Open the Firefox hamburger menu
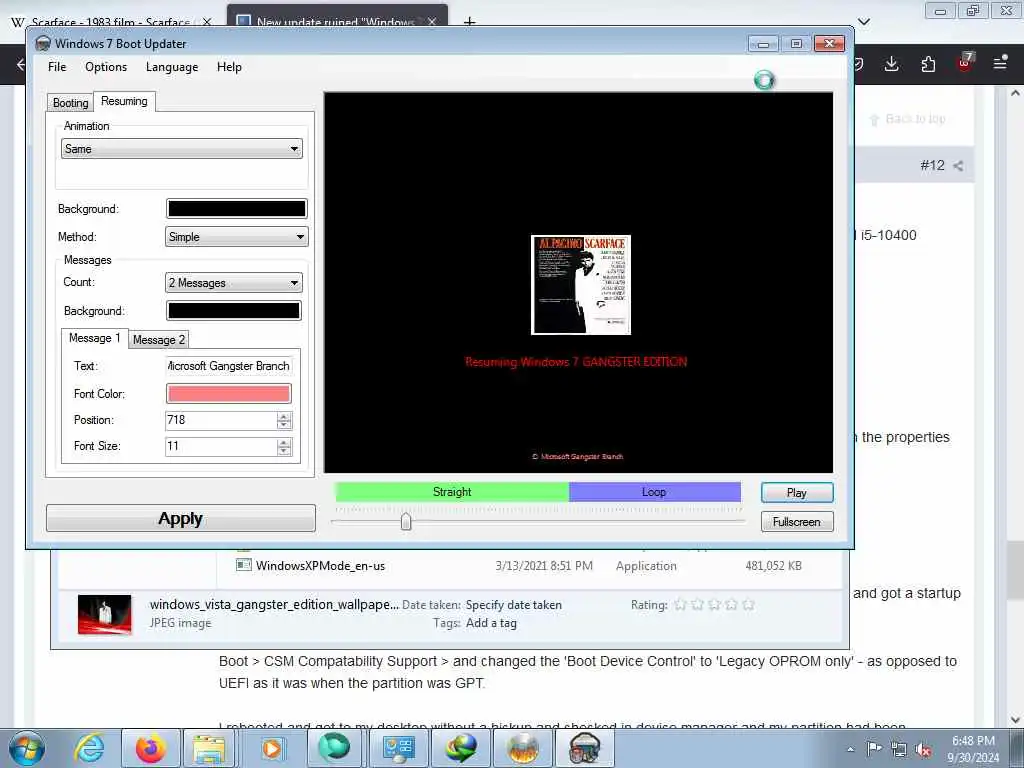 [1000, 63]
